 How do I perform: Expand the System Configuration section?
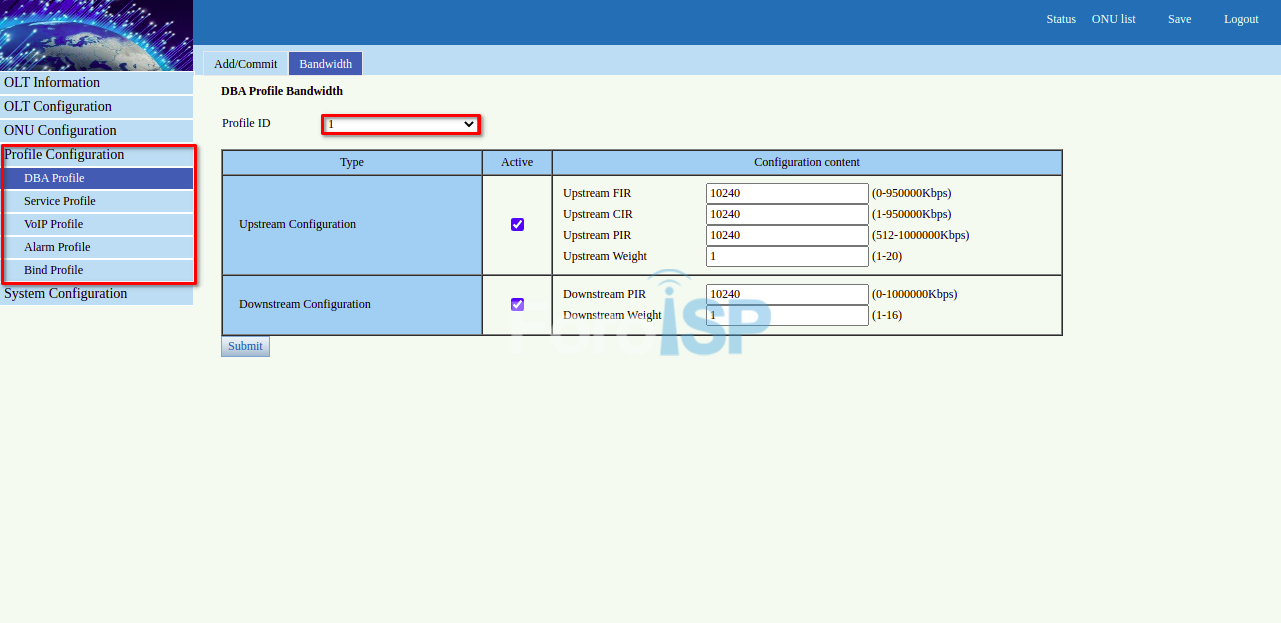coord(65,294)
